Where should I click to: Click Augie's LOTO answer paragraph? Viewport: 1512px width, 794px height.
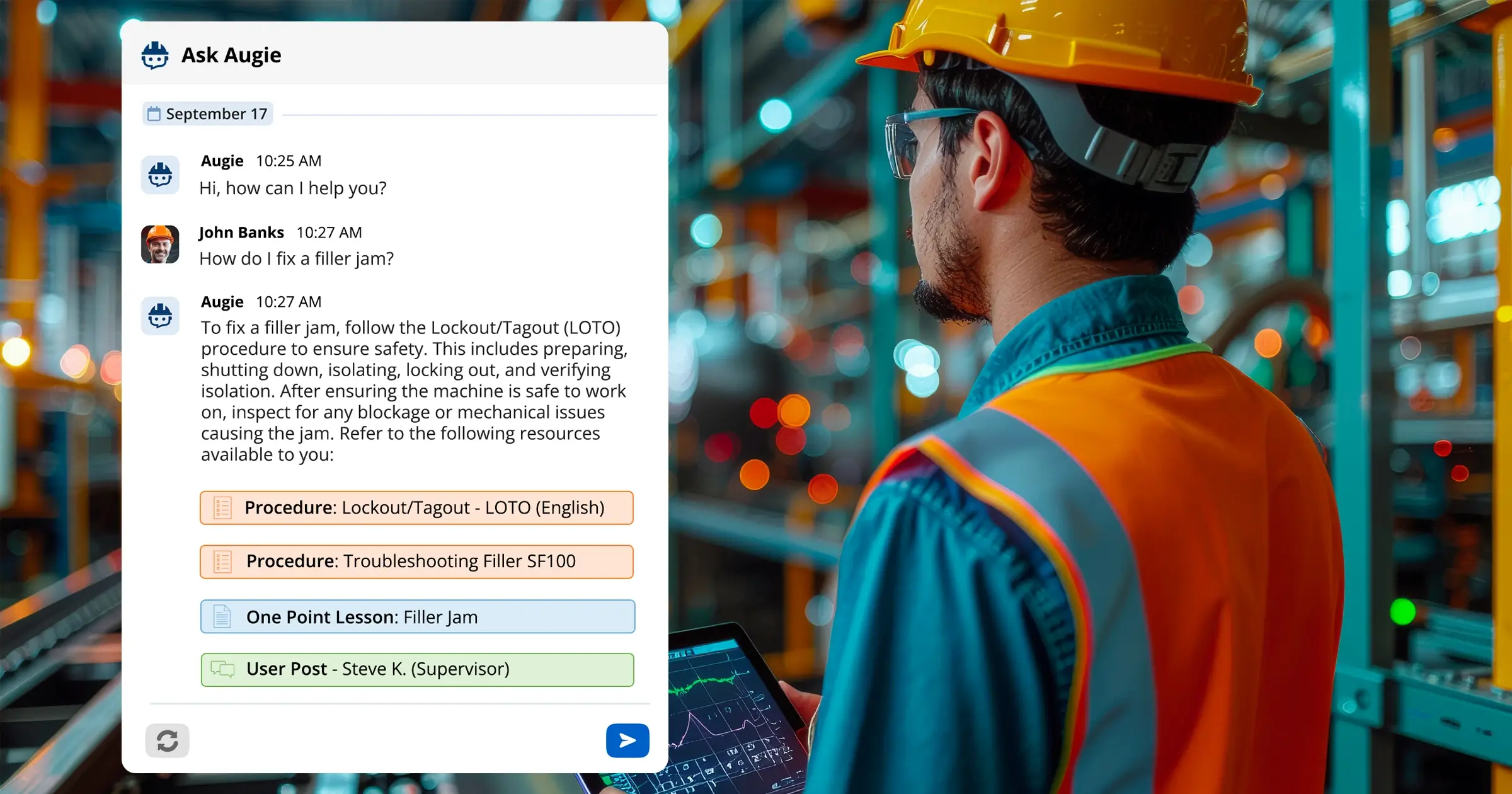[414, 391]
